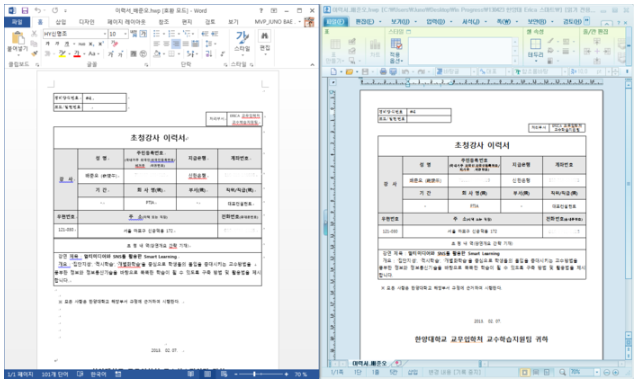Click the Undo arrow in Word's title bar
Viewport: 637px width, 385px height.
[38, 11]
